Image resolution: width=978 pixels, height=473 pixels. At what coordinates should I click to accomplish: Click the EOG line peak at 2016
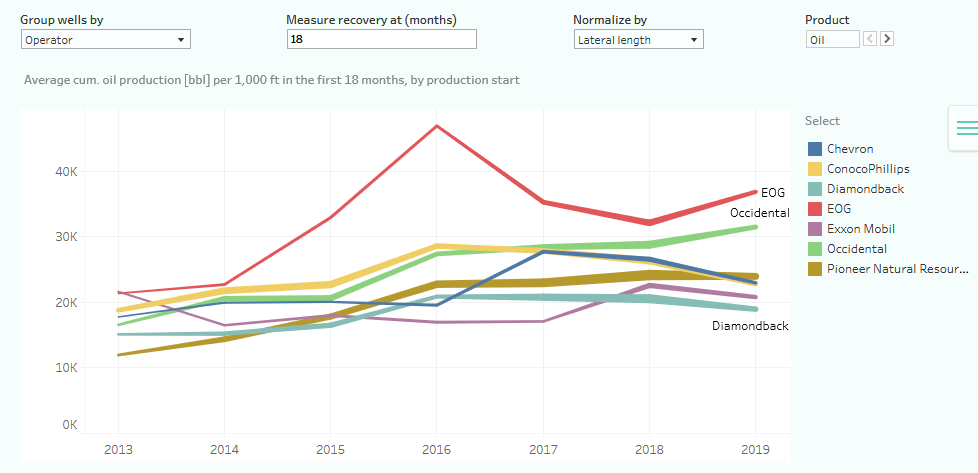[x=437, y=126]
